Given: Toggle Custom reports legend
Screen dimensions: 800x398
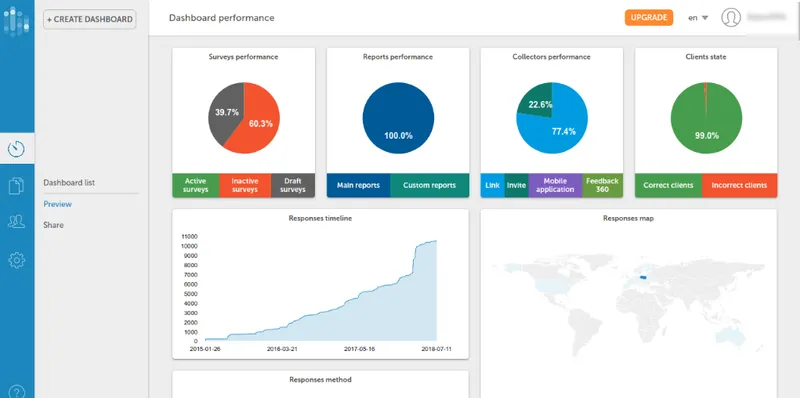Looking at the screenshot, I should pyautogui.click(x=430, y=185).
